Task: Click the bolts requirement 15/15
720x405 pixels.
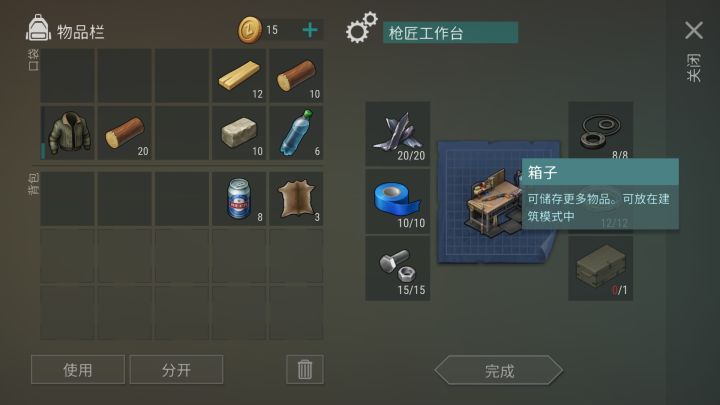Action: [398, 268]
